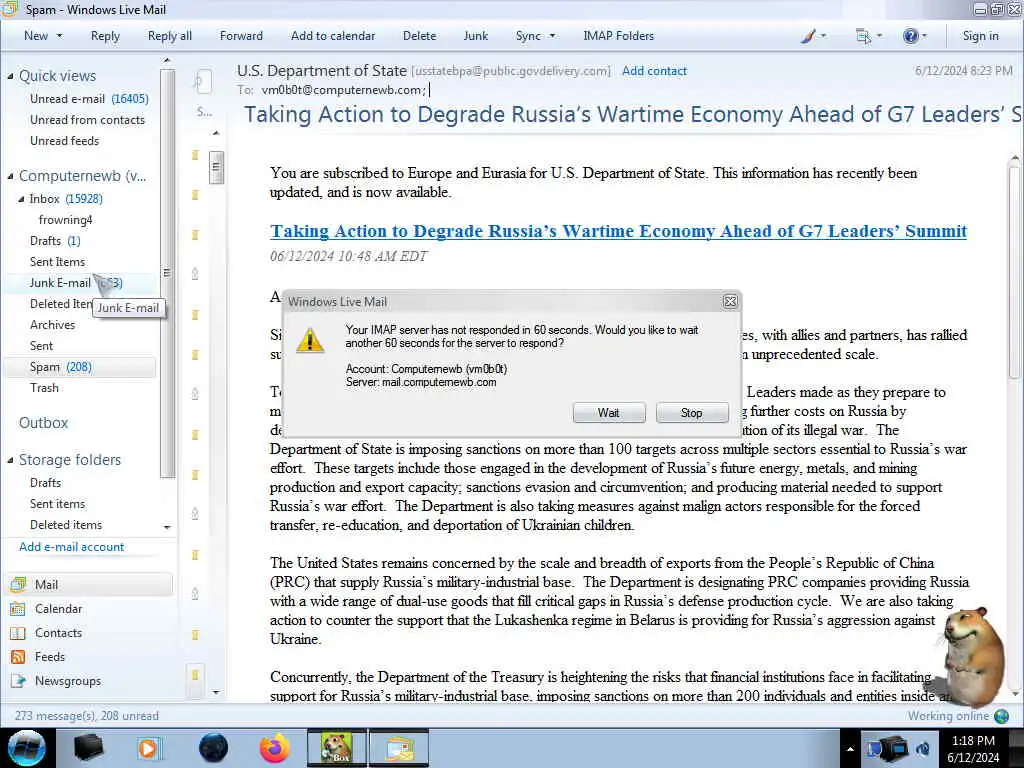Image resolution: width=1024 pixels, height=768 pixels.
Task: Select the Spam (208) folder
Action: [x=80, y=367]
